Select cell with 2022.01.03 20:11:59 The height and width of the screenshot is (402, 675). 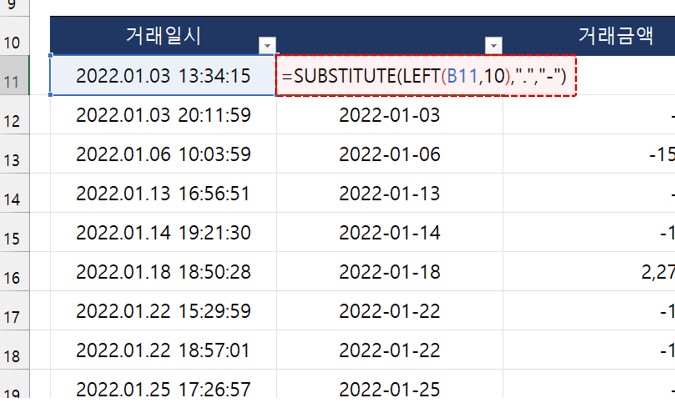(162, 115)
